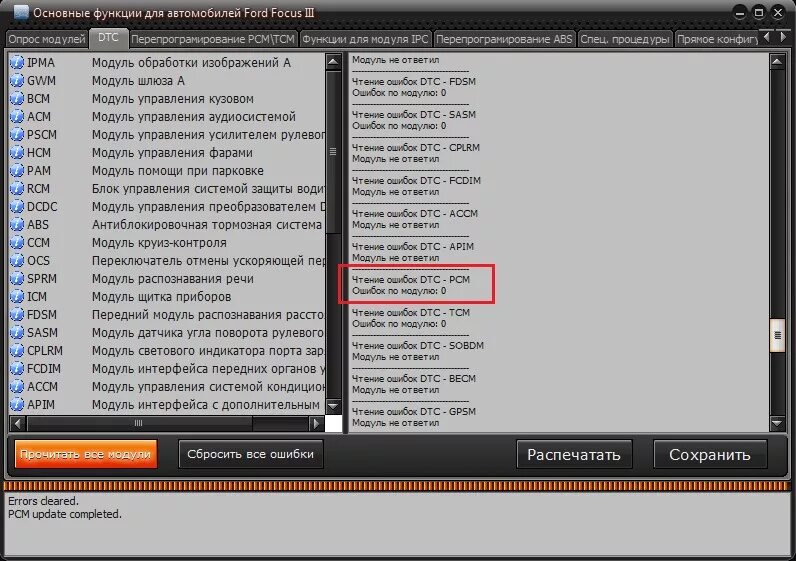The image size is (796, 561).
Task: Click the module list scroll-right arrow
Action: 316,423
